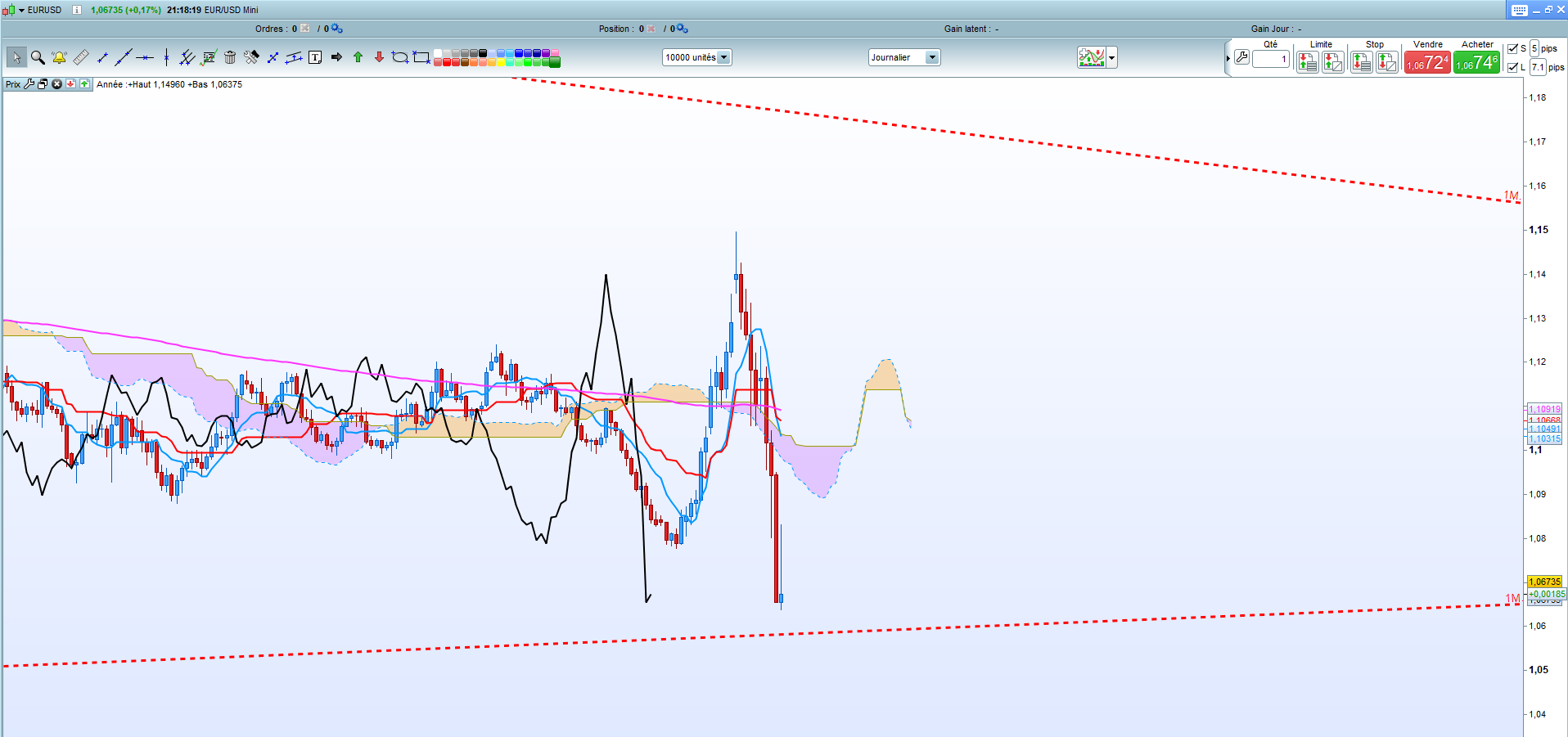
Task: Click the Qté quantity input field
Action: (x=1271, y=59)
